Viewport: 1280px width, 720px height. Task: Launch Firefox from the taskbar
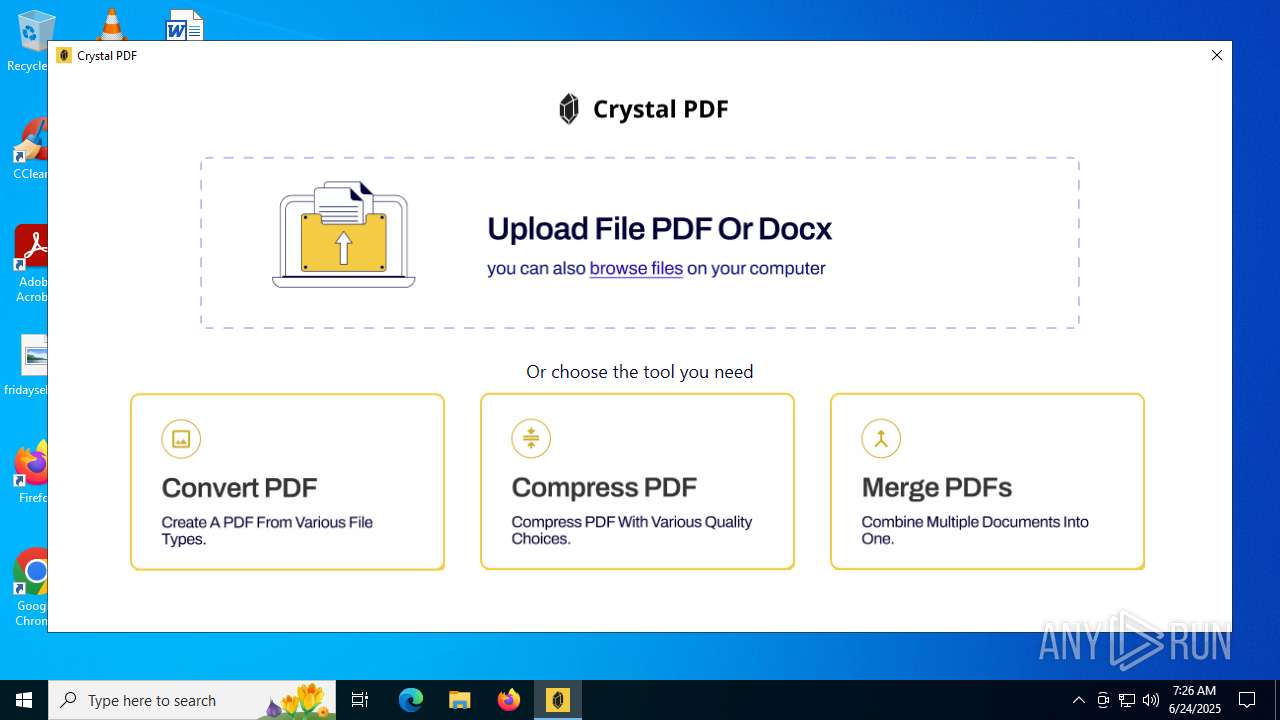click(509, 700)
